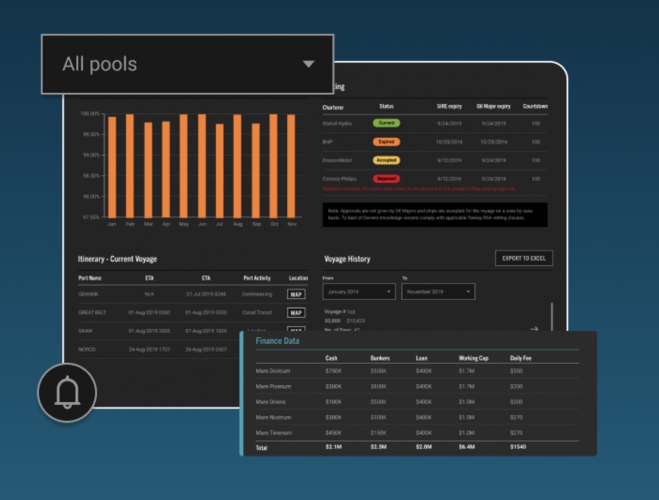Click the Total row label

[261, 448]
